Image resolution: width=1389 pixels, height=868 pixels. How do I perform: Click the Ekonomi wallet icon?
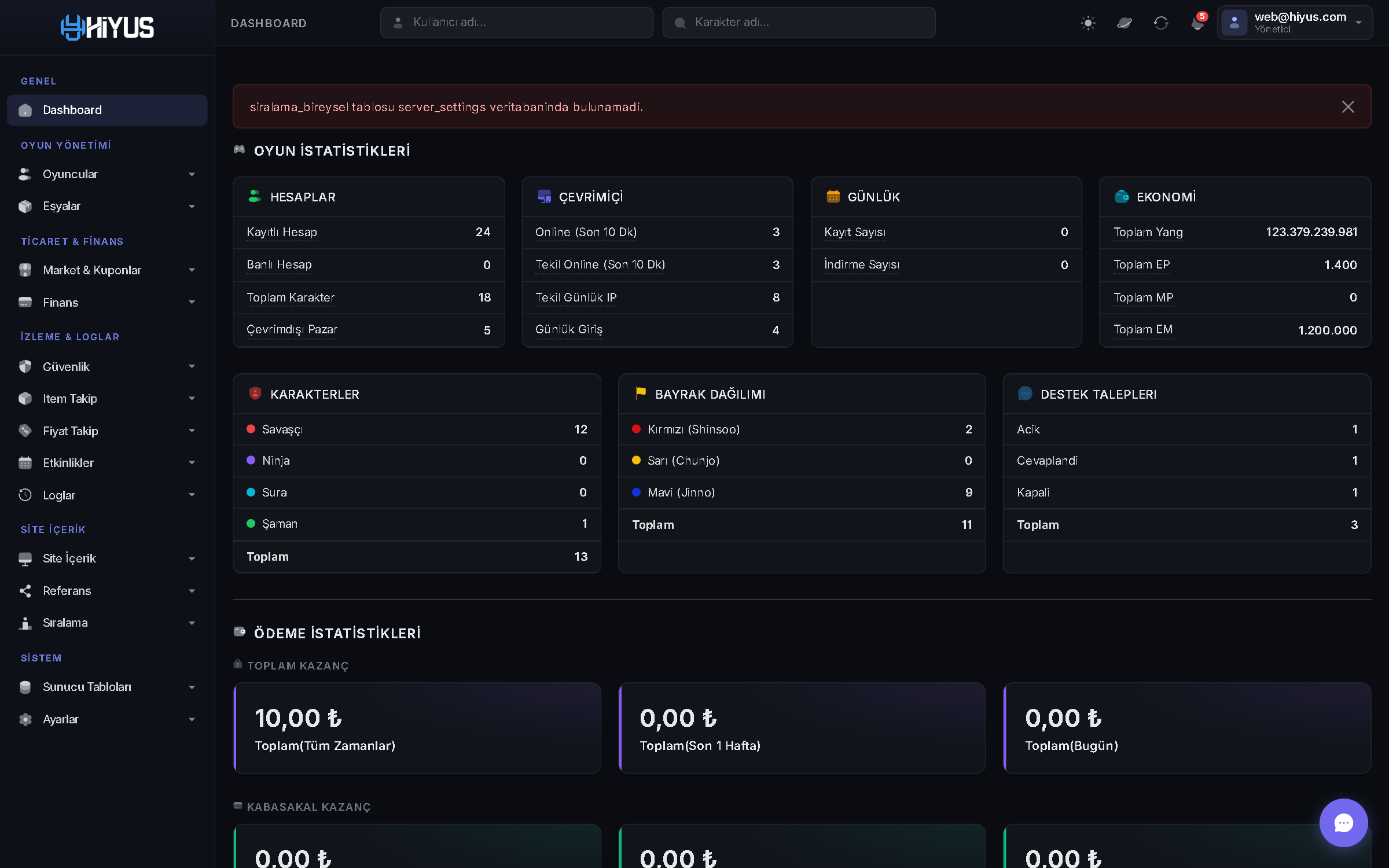[x=1122, y=197]
